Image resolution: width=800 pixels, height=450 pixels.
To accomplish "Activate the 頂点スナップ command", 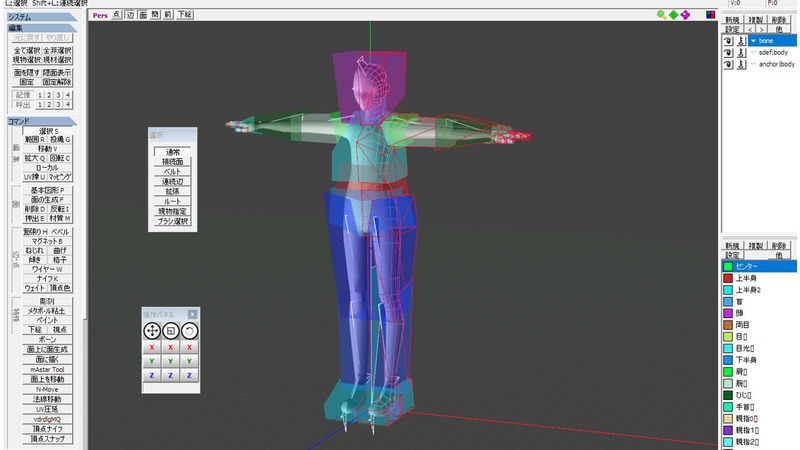I will click(x=47, y=439).
